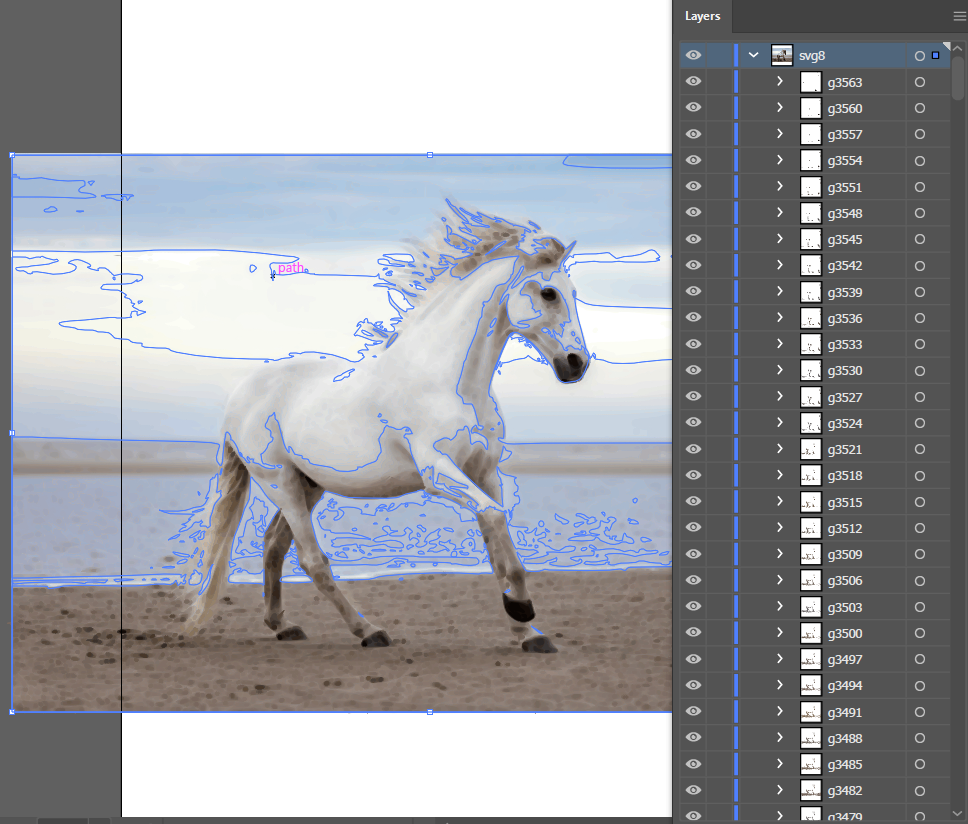Target the g3533 group circle
The image size is (968, 824).
[x=920, y=344]
